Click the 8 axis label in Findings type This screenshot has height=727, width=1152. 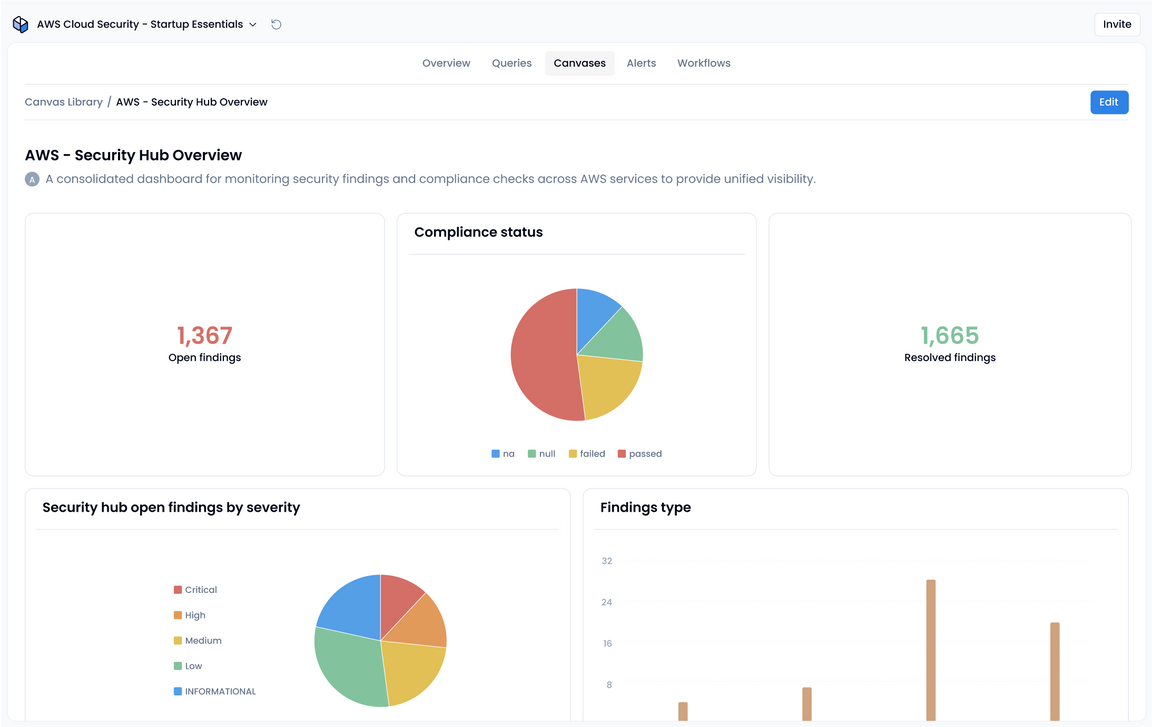click(x=609, y=684)
